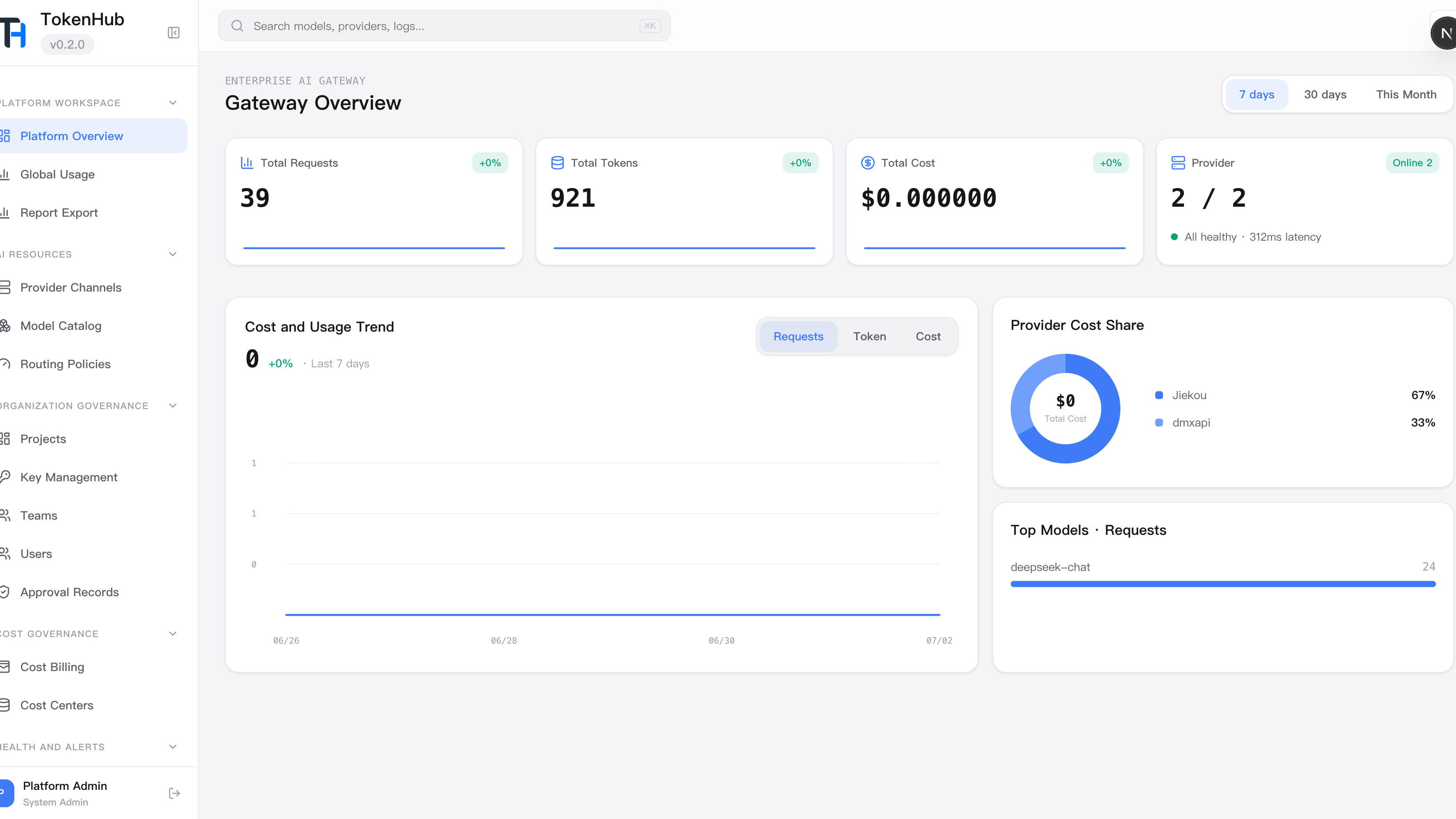1456x819 pixels.
Task: Collapse the Platform Workspace section
Action: click(x=173, y=103)
